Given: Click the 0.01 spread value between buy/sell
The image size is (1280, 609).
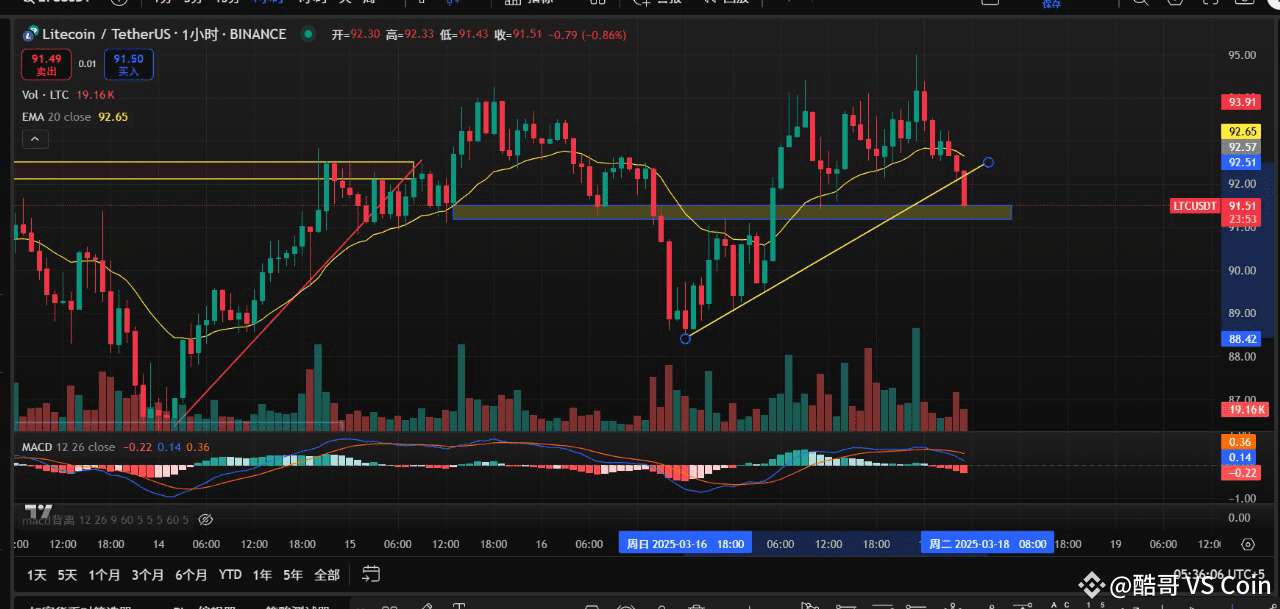Looking at the screenshot, I should coord(88,64).
